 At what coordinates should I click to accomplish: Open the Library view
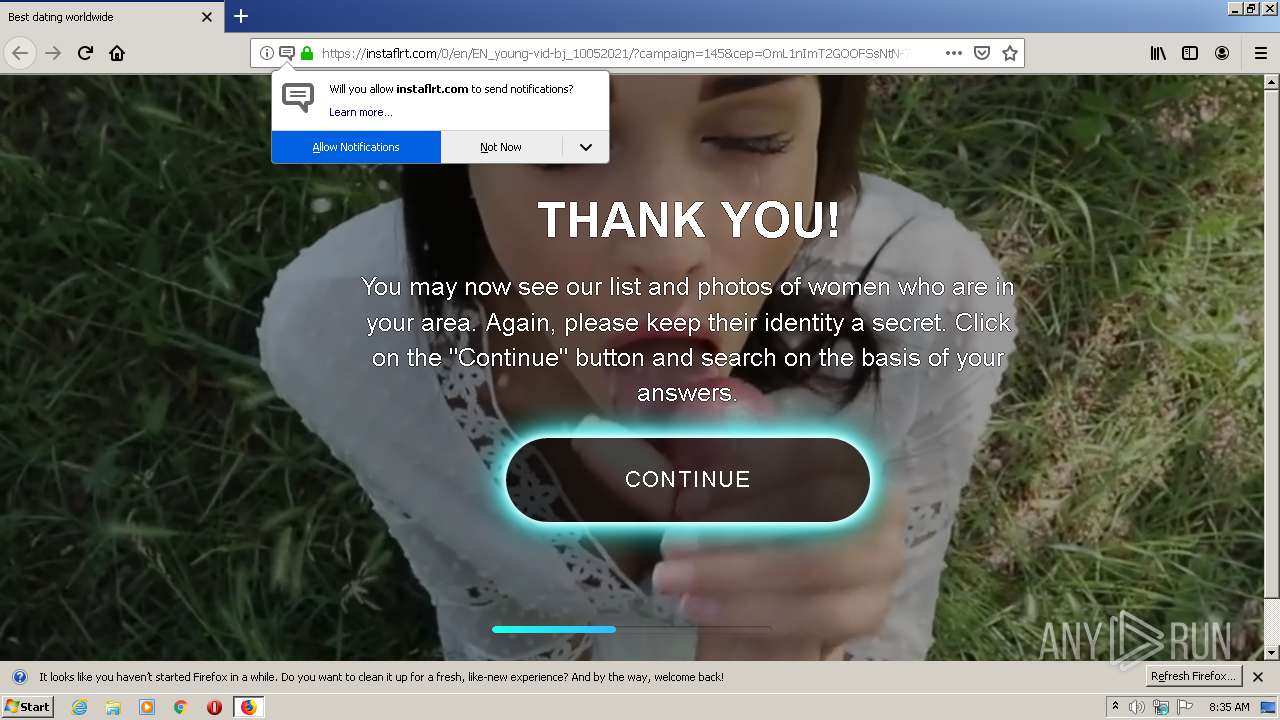pyautogui.click(x=1158, y=53)
